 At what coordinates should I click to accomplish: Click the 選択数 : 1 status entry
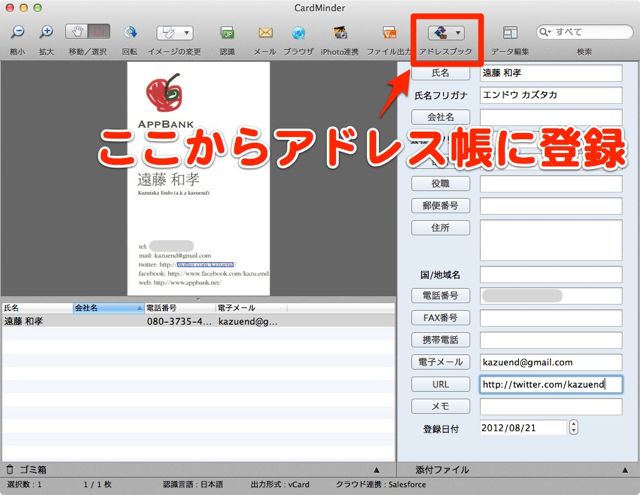[x=24, y=484]
